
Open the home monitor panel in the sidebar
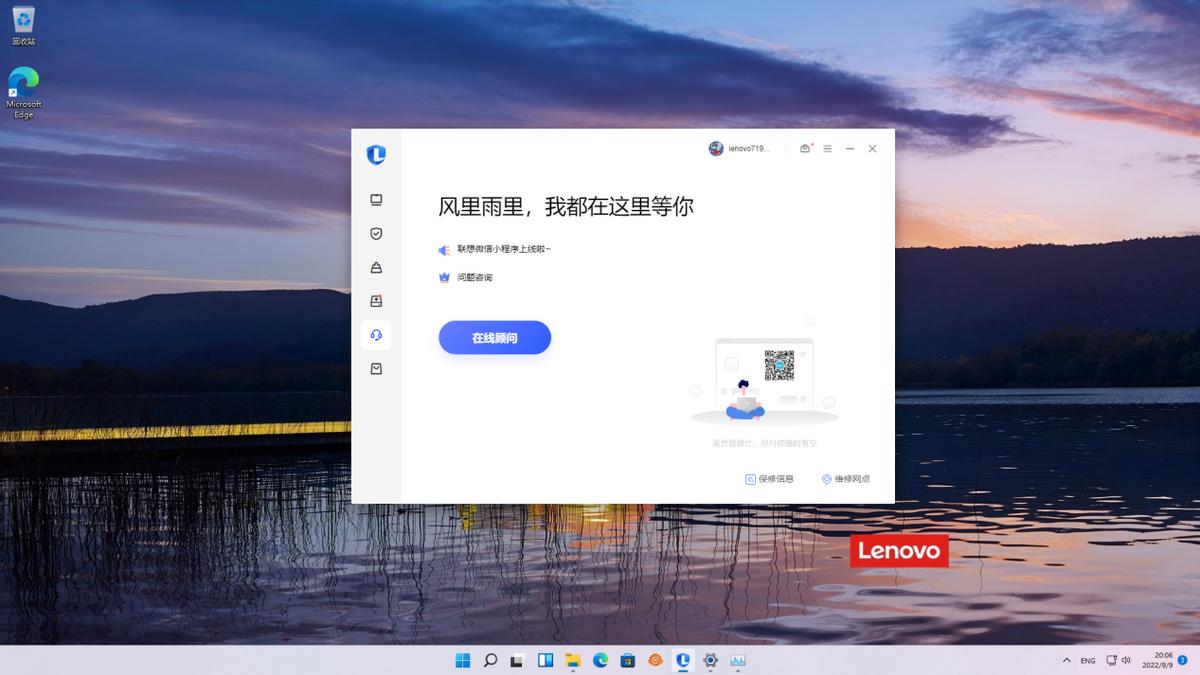tap(376, 199)
